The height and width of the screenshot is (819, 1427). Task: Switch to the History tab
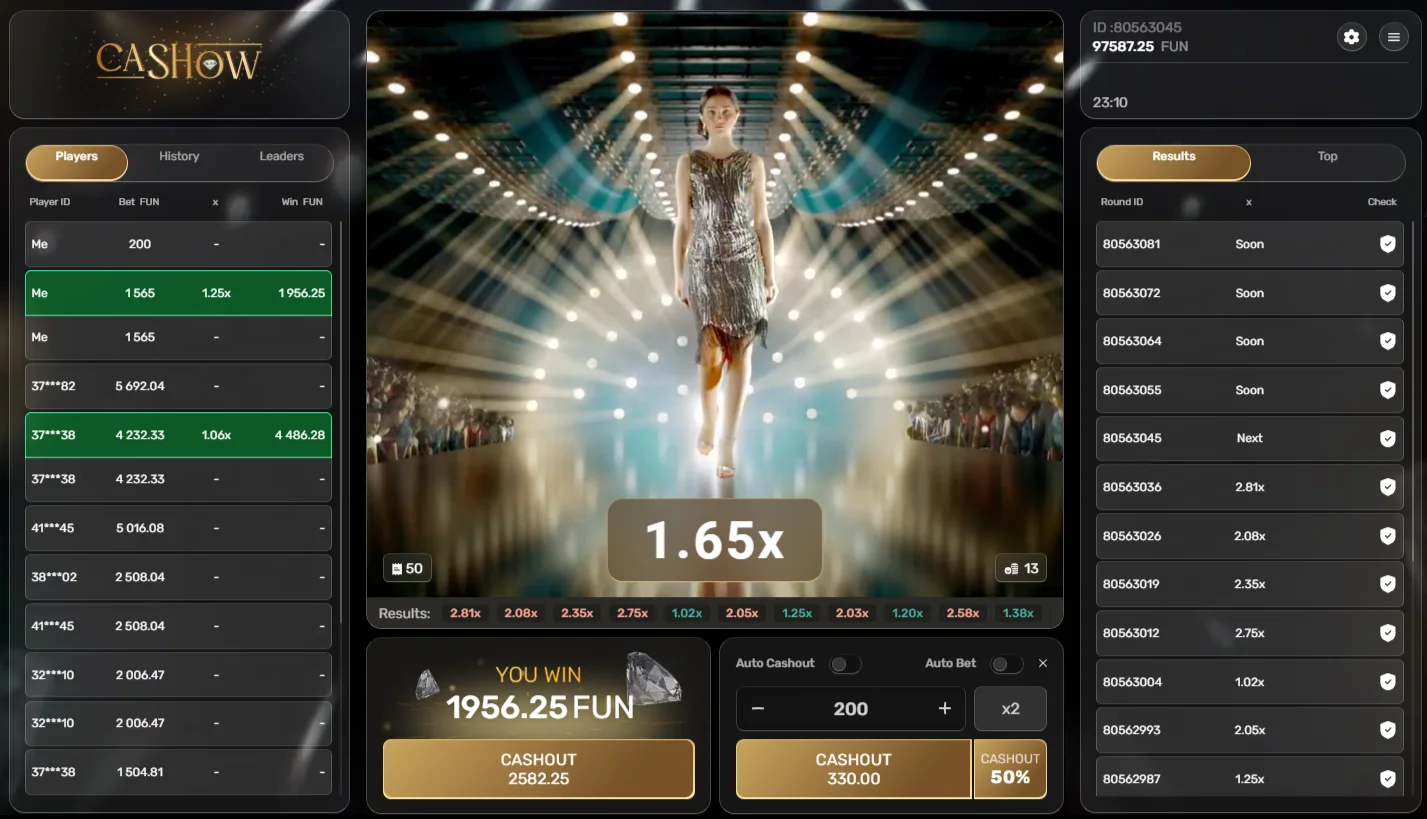pos(179,157)
